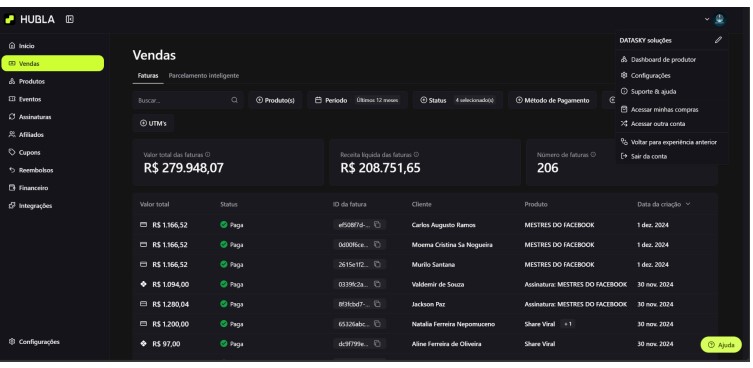Open Dashboard de produtor
This screenshot has height=368, width=753.
tap(663, 60)
